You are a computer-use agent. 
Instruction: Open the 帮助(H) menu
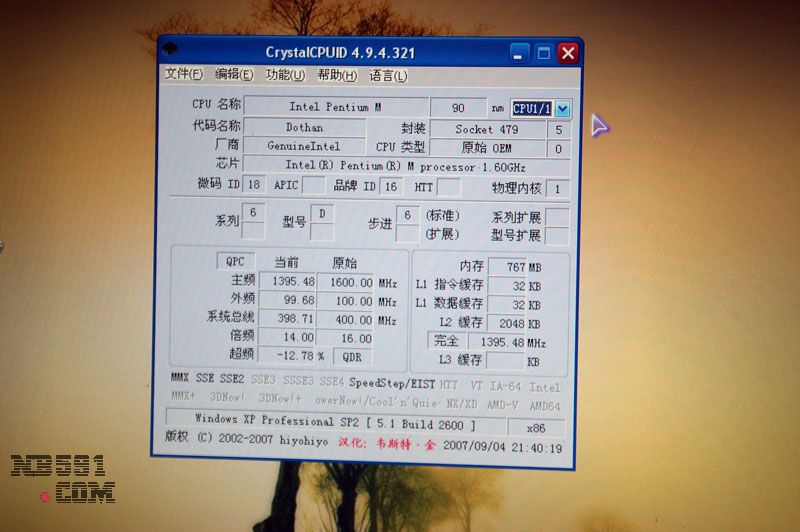tap(337, 75)
